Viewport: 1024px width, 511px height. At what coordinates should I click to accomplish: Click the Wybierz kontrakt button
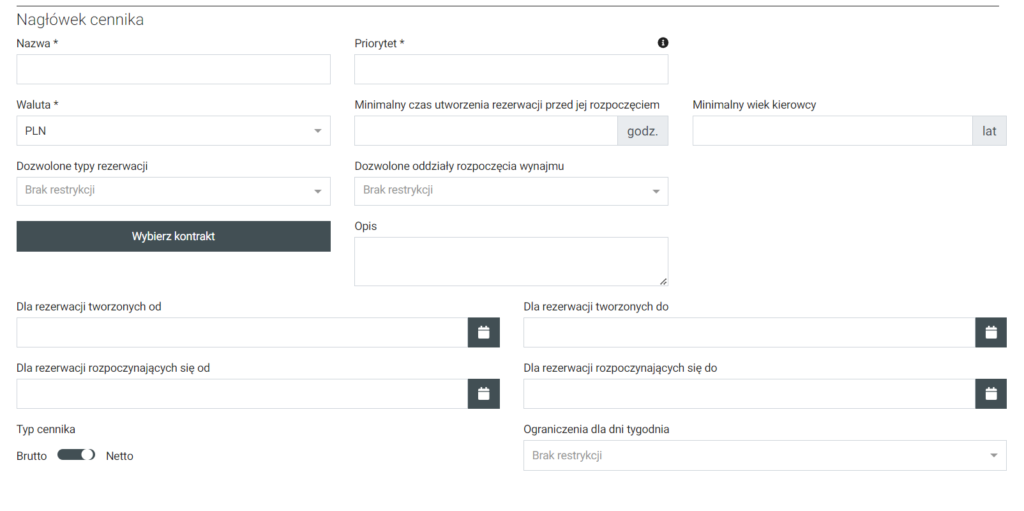[173, 237]
